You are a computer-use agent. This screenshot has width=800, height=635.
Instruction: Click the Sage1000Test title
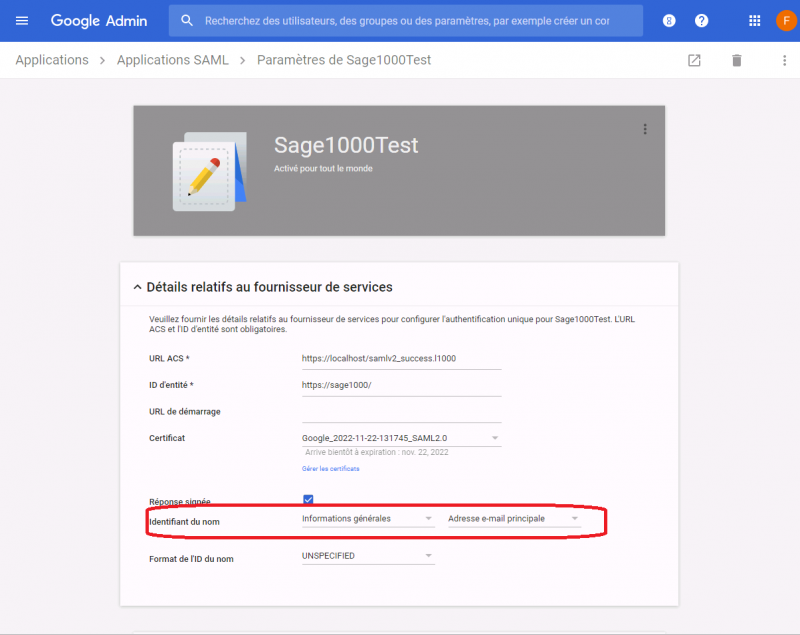point(346,145)
